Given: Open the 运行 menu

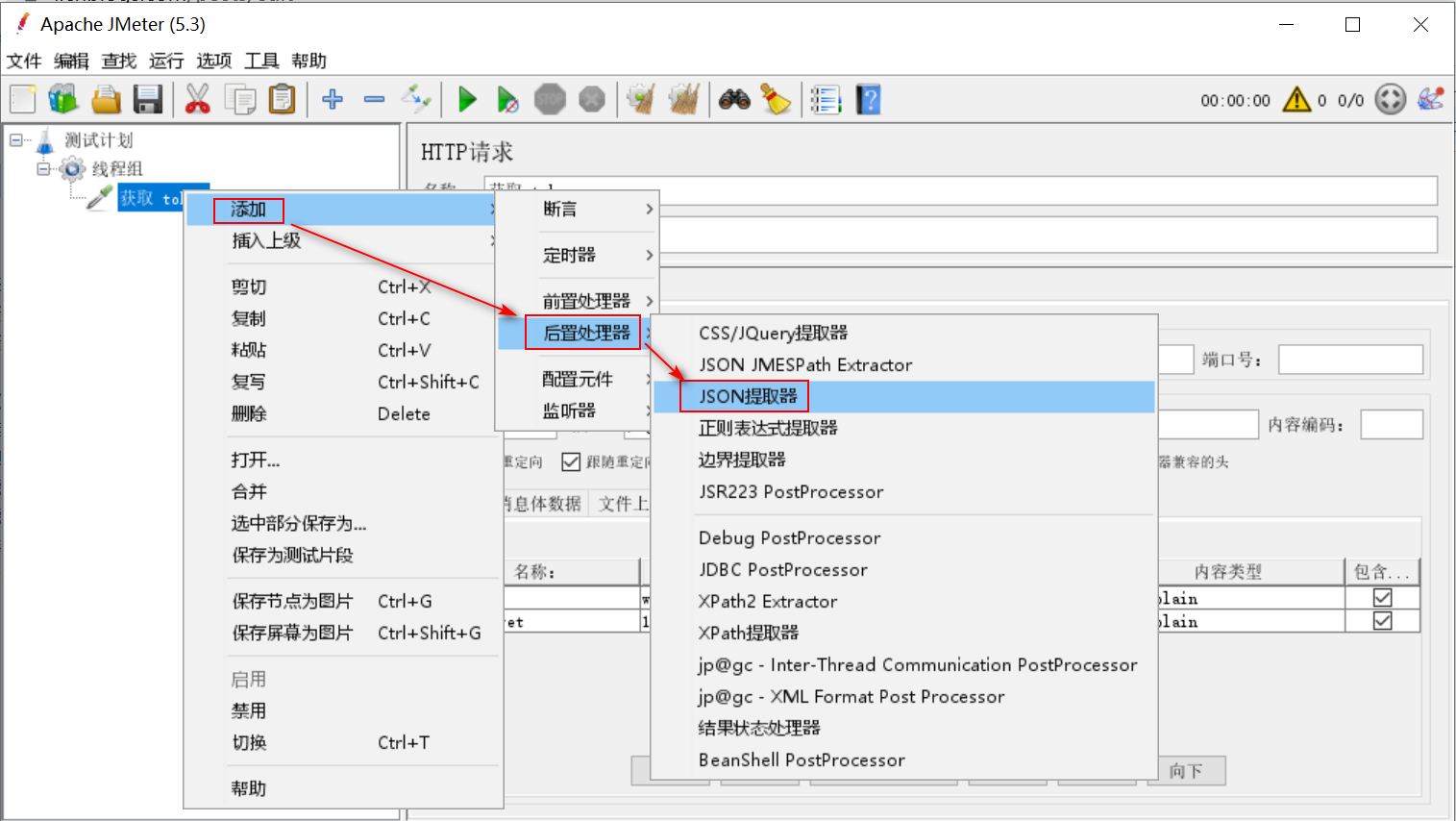Looking at the screenshot, I should pos(166,61).
